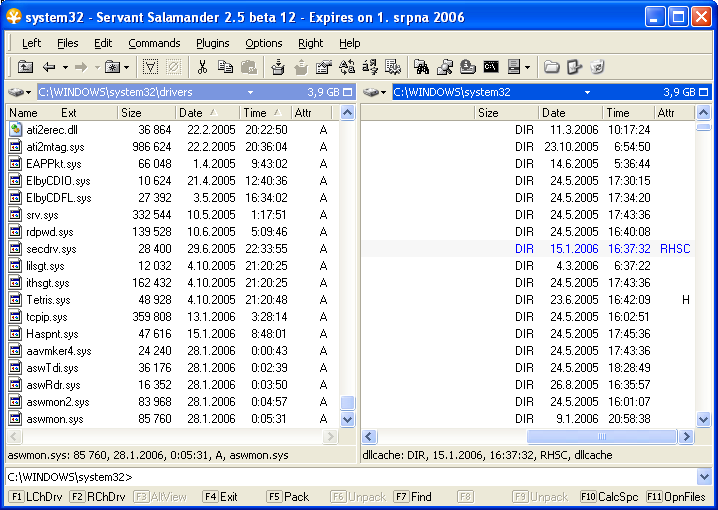Open the Commands menu
Viewport: 718px width, 510px height.
coord(154,43)
